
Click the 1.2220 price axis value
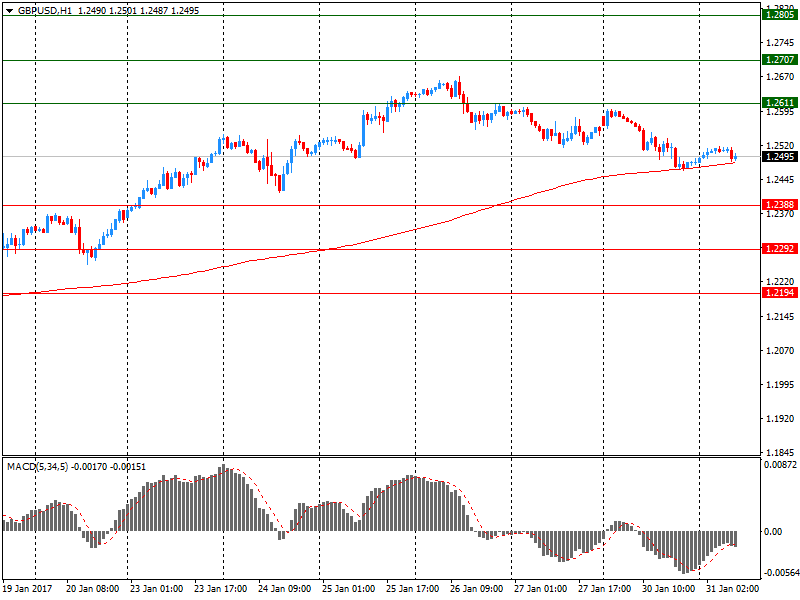pos(780,282)
